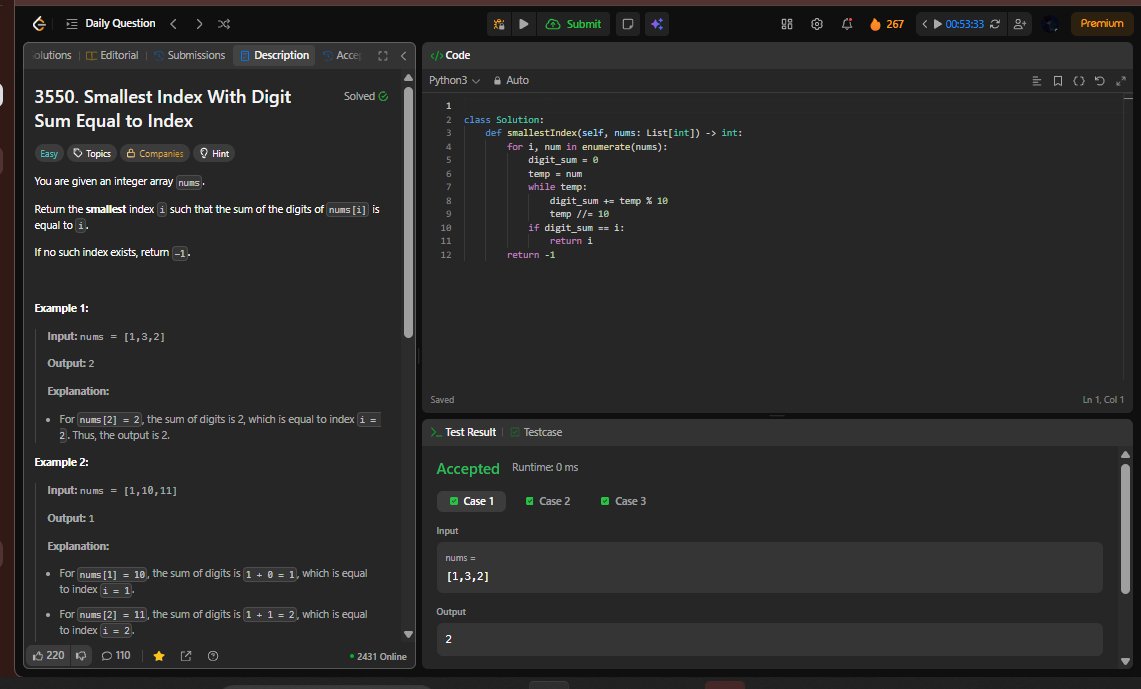1141x689 pixels.
Task: Expand the Companies tag
Action: click(154, 154)
